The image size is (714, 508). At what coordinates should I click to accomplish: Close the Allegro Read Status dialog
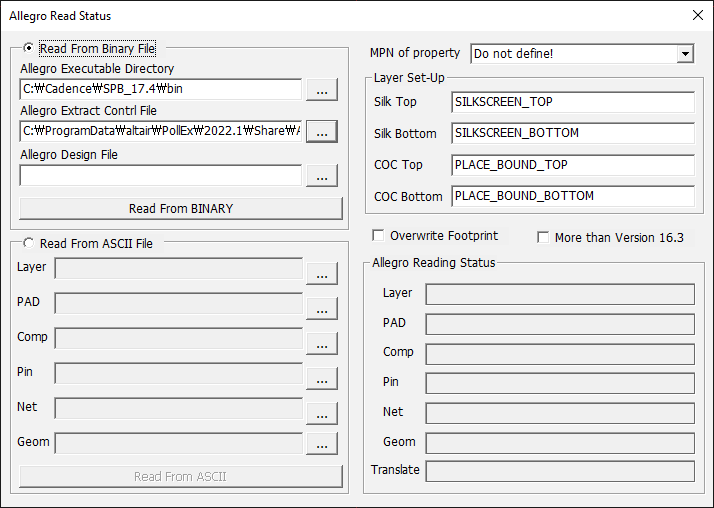click(x=697, y=15)
